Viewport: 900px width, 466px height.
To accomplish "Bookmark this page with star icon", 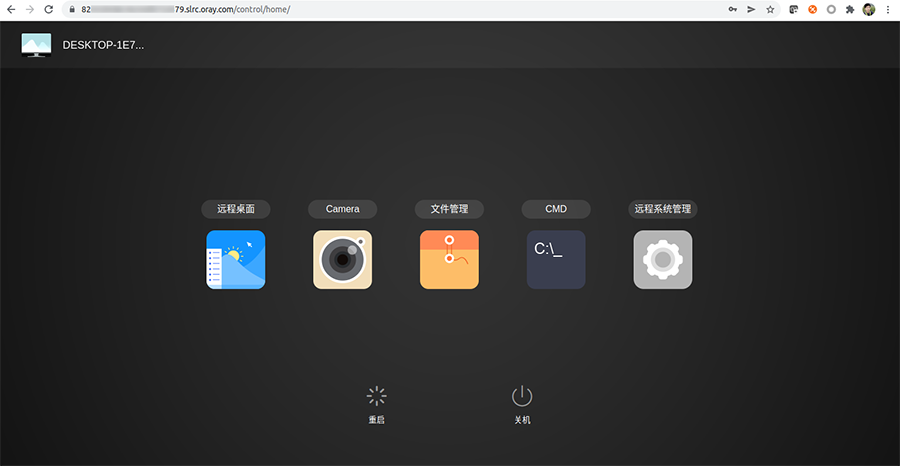I will [x=770, y=9].
